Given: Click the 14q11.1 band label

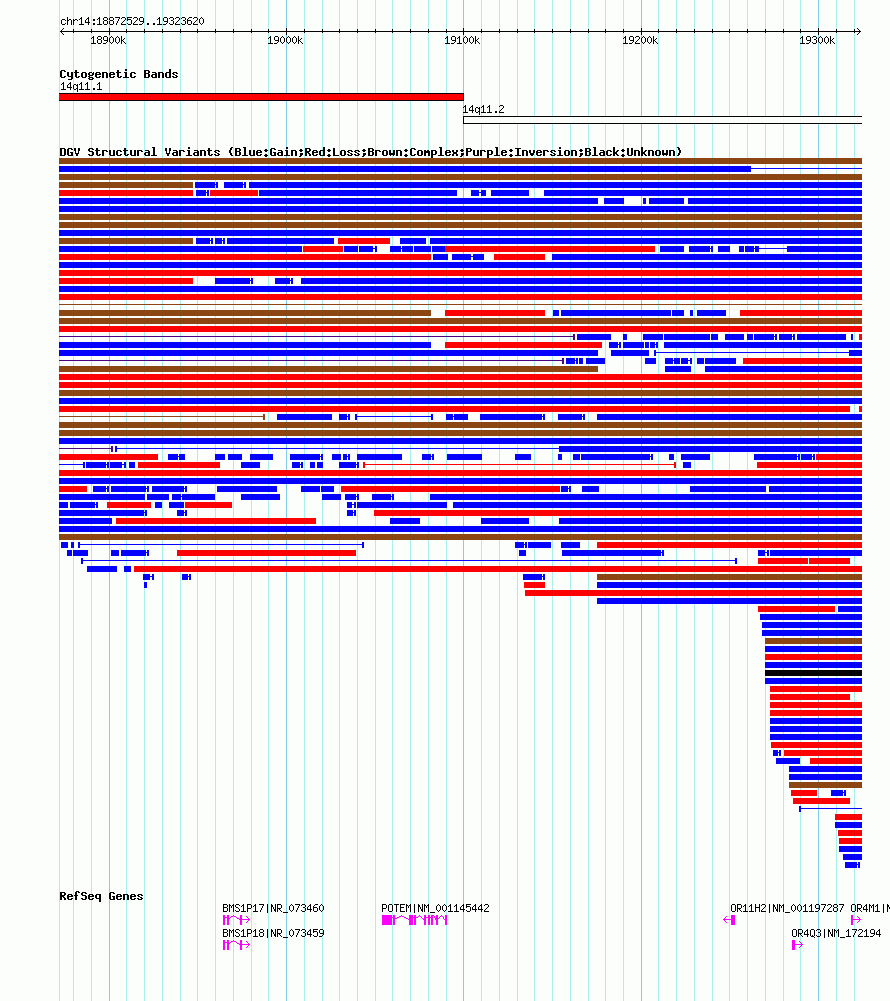Looking at the screenshot, I should (x=81, y=86).
